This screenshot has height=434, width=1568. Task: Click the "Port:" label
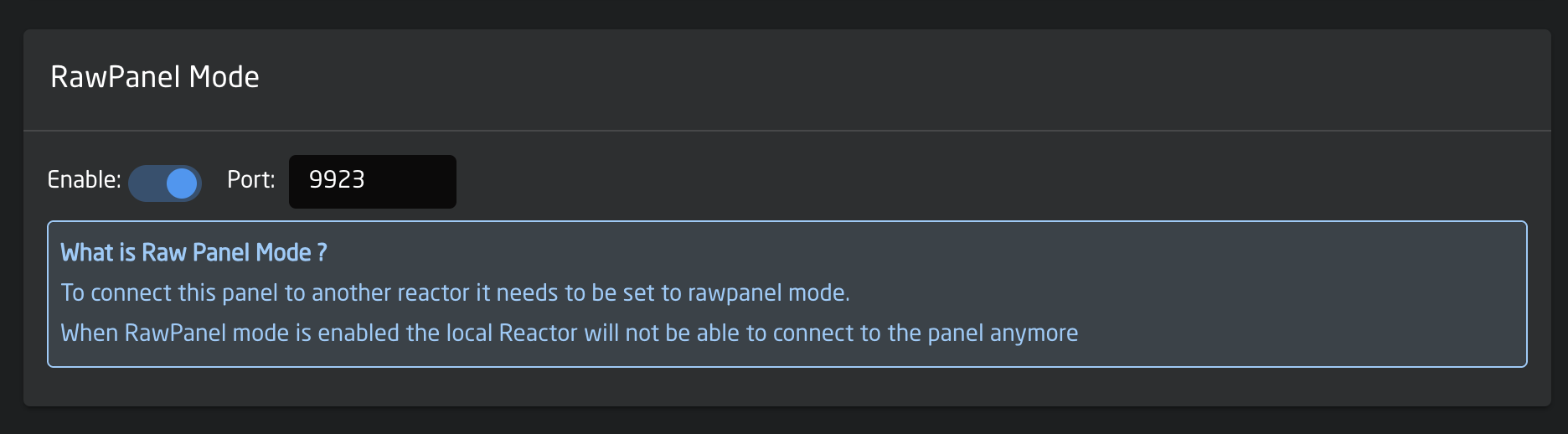coord(250,180)
